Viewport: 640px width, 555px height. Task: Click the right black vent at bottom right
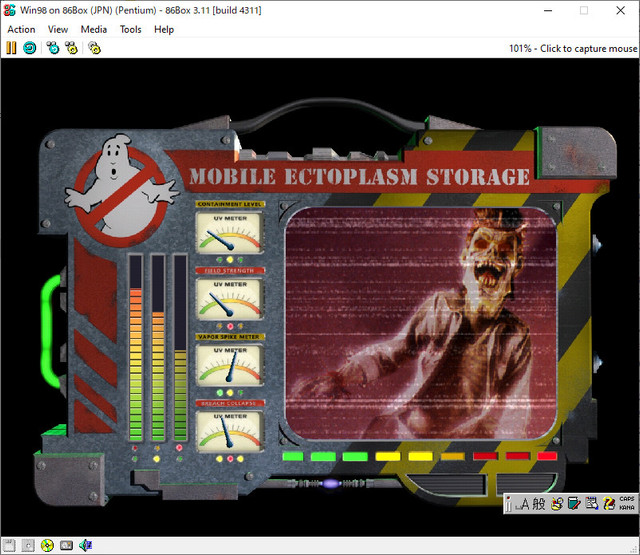tap(527, 484)
